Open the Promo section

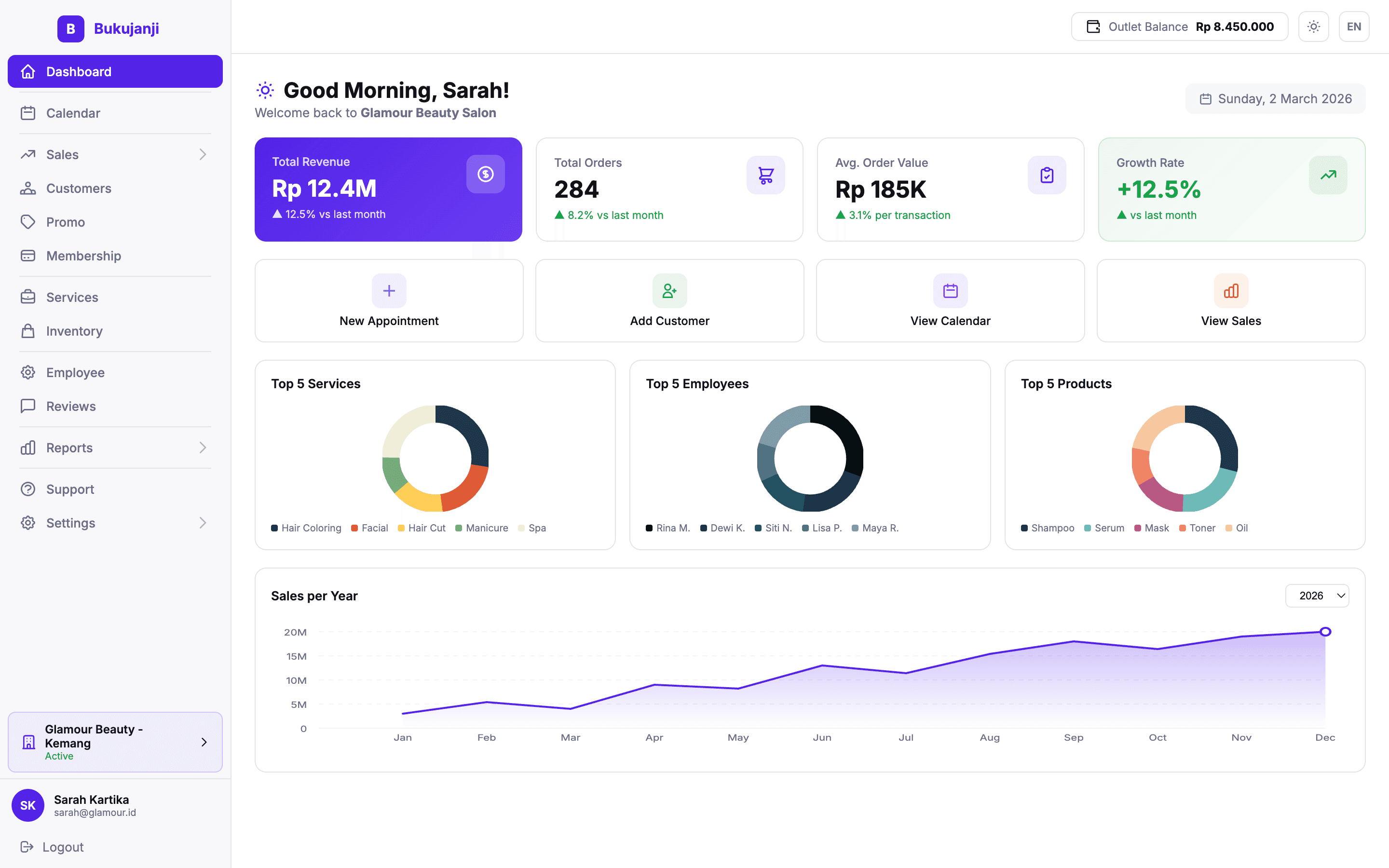tap(65, 222)
